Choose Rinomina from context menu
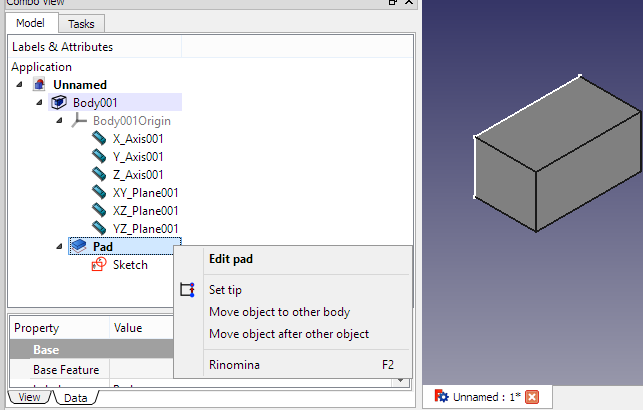This screenshot has height=410, width=643. click(x=234, y=364)
